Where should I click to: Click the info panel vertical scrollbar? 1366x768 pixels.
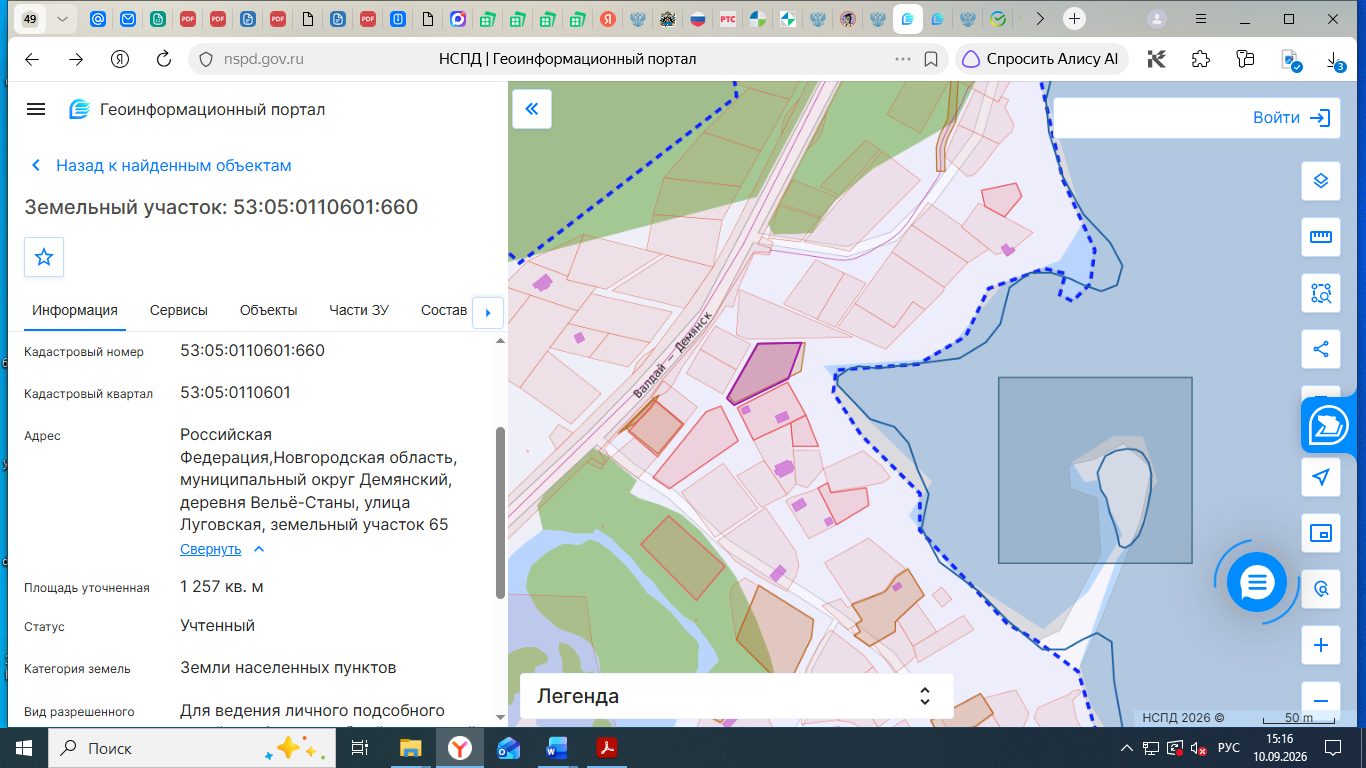pos(500,512)
